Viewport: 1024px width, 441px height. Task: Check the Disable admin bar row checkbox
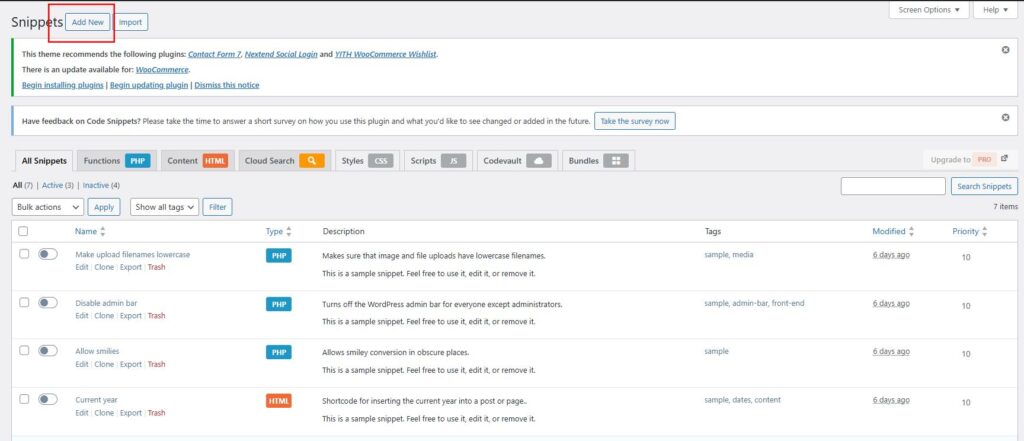tap(24, 302)
